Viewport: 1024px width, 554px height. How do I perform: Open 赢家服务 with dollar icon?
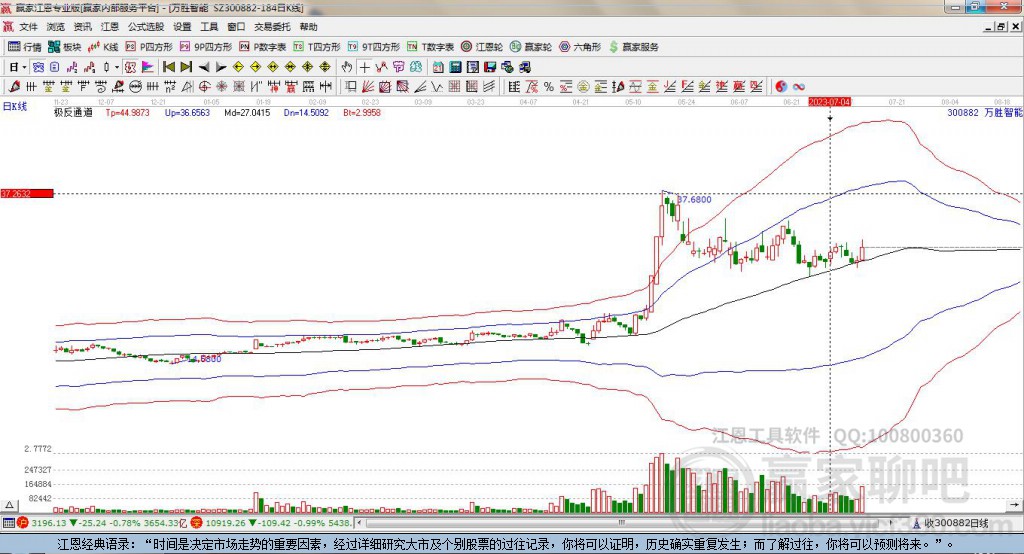(633, 47)
